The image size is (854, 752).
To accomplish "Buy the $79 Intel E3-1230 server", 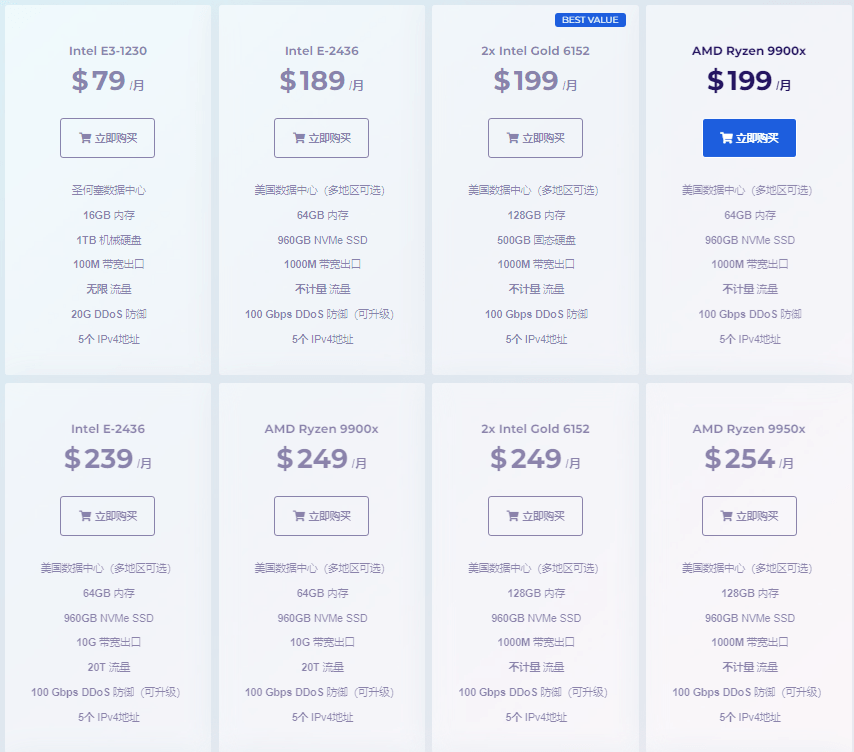I will coord(107,138).
